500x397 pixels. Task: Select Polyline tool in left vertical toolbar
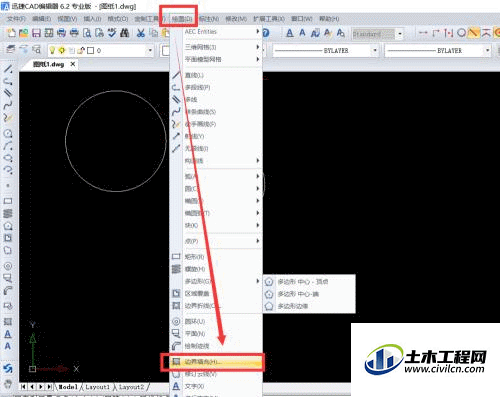(8, 81)
